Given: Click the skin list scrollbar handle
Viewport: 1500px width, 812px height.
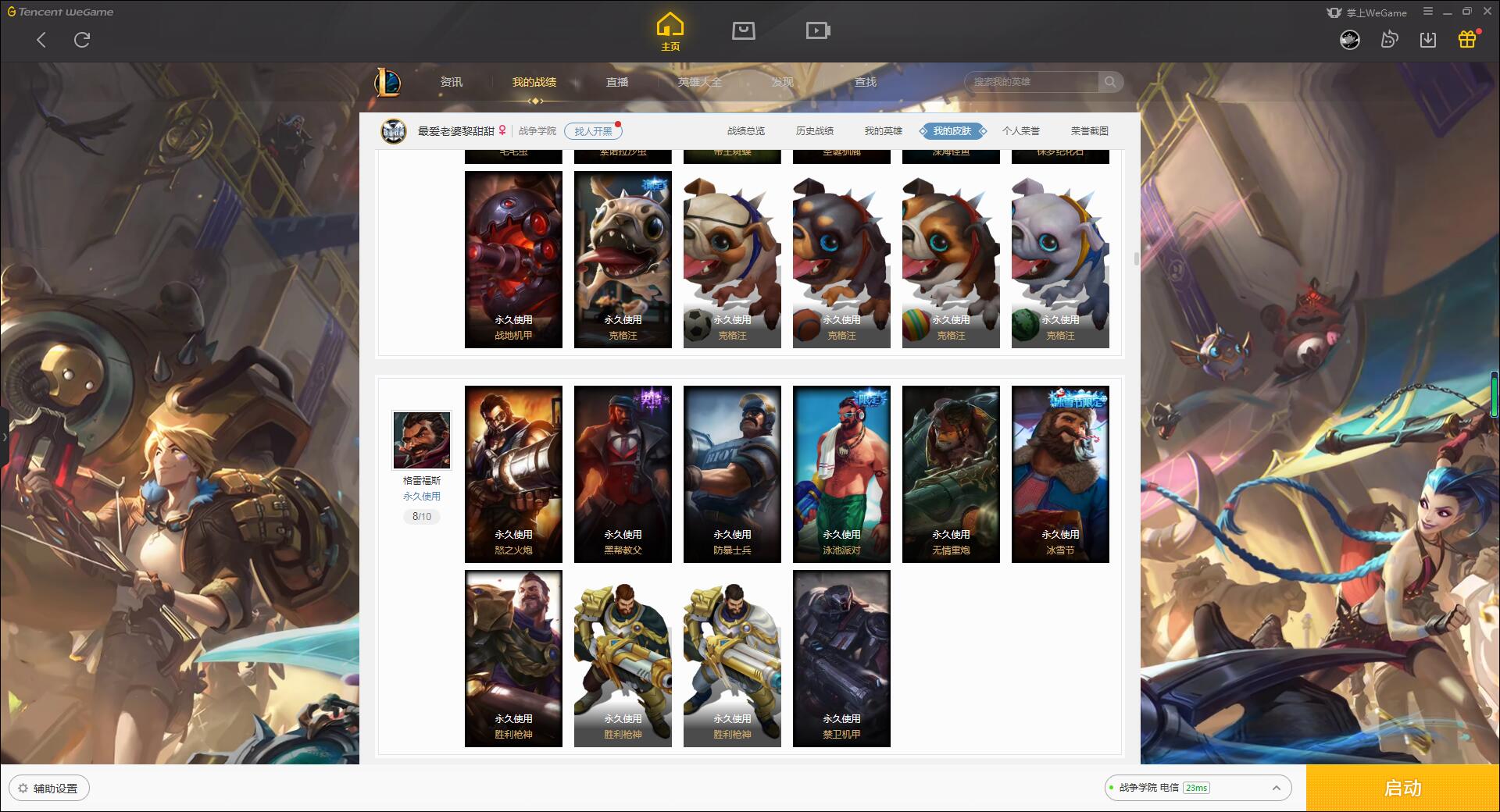Looking at the screenshot, I should pyautogui.click(x=1136, y=258).
